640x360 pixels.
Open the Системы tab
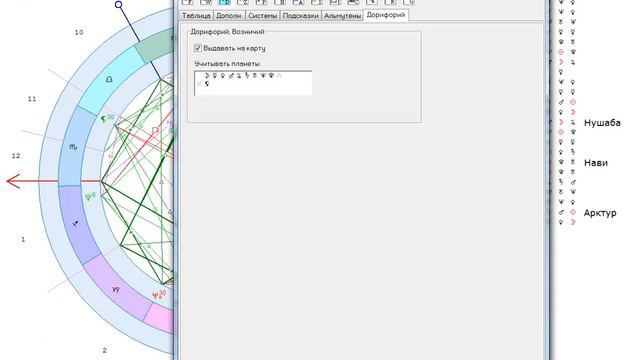click(262, 16)
